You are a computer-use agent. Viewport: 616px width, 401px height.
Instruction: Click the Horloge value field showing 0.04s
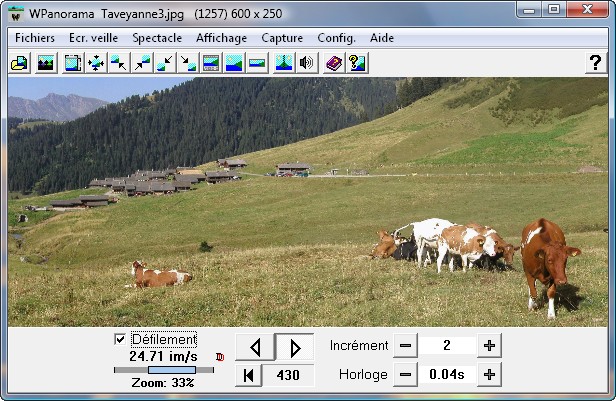[x=447, y=375]
